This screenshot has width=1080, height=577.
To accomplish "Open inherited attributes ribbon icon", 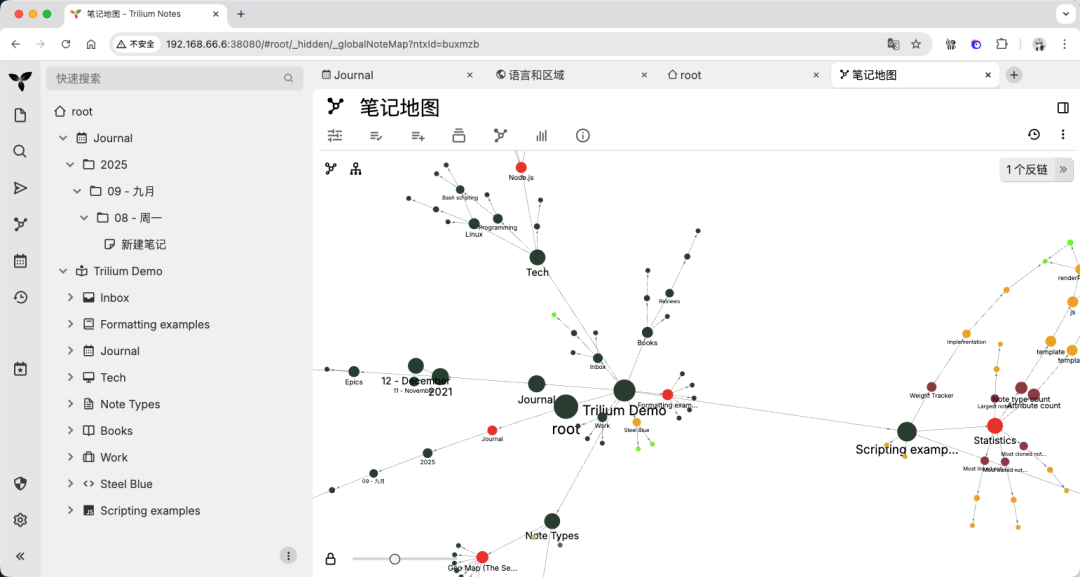I will (x=417, y=136).
